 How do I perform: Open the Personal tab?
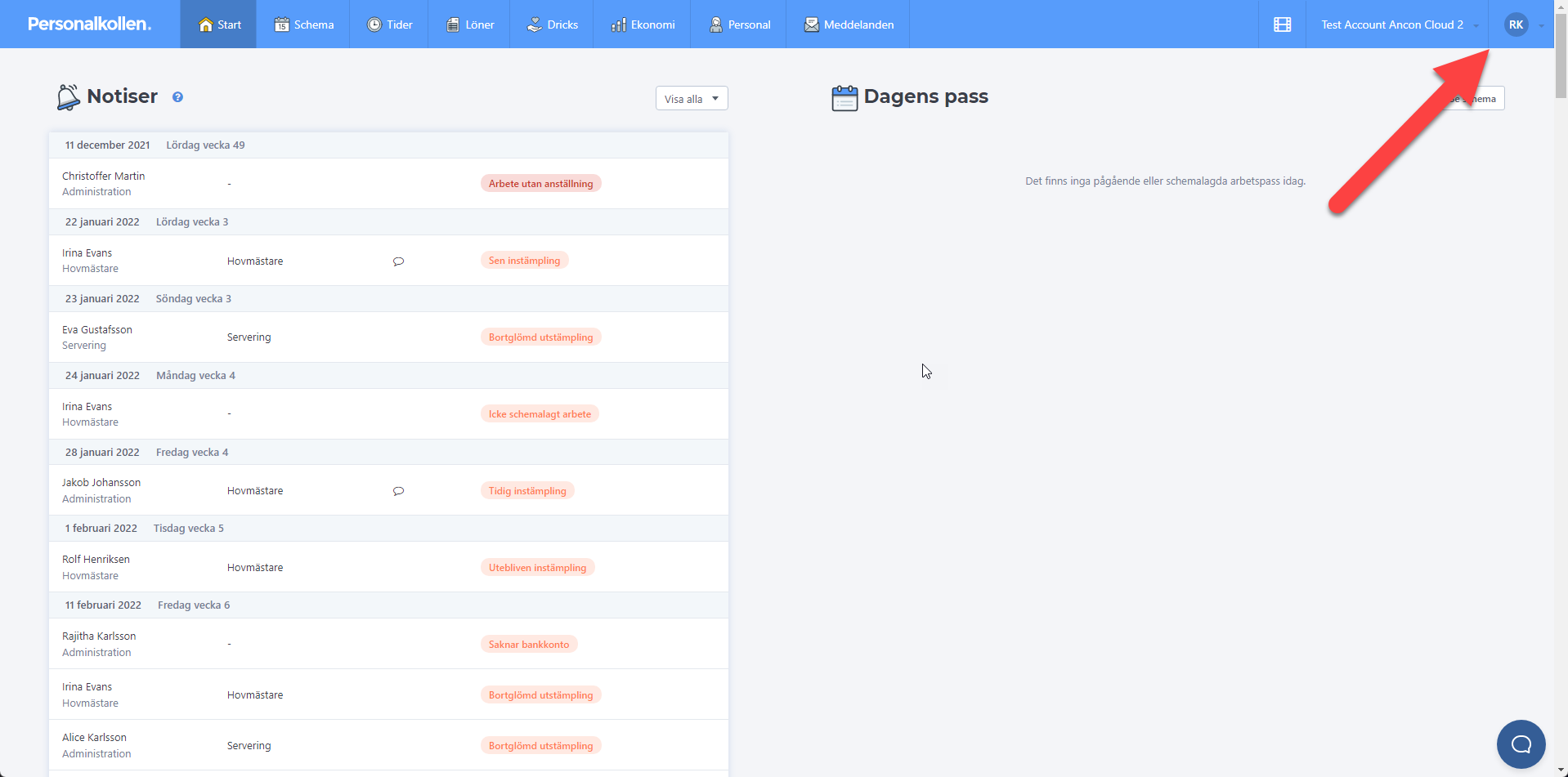click(x=739, y=25)
